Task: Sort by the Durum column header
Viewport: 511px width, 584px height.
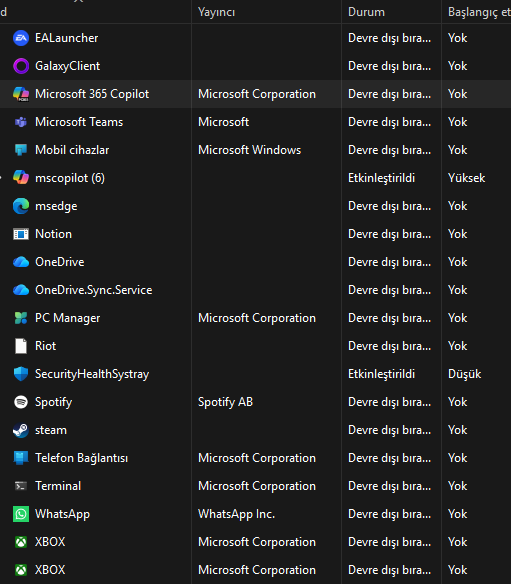Action: coord(366,12)
